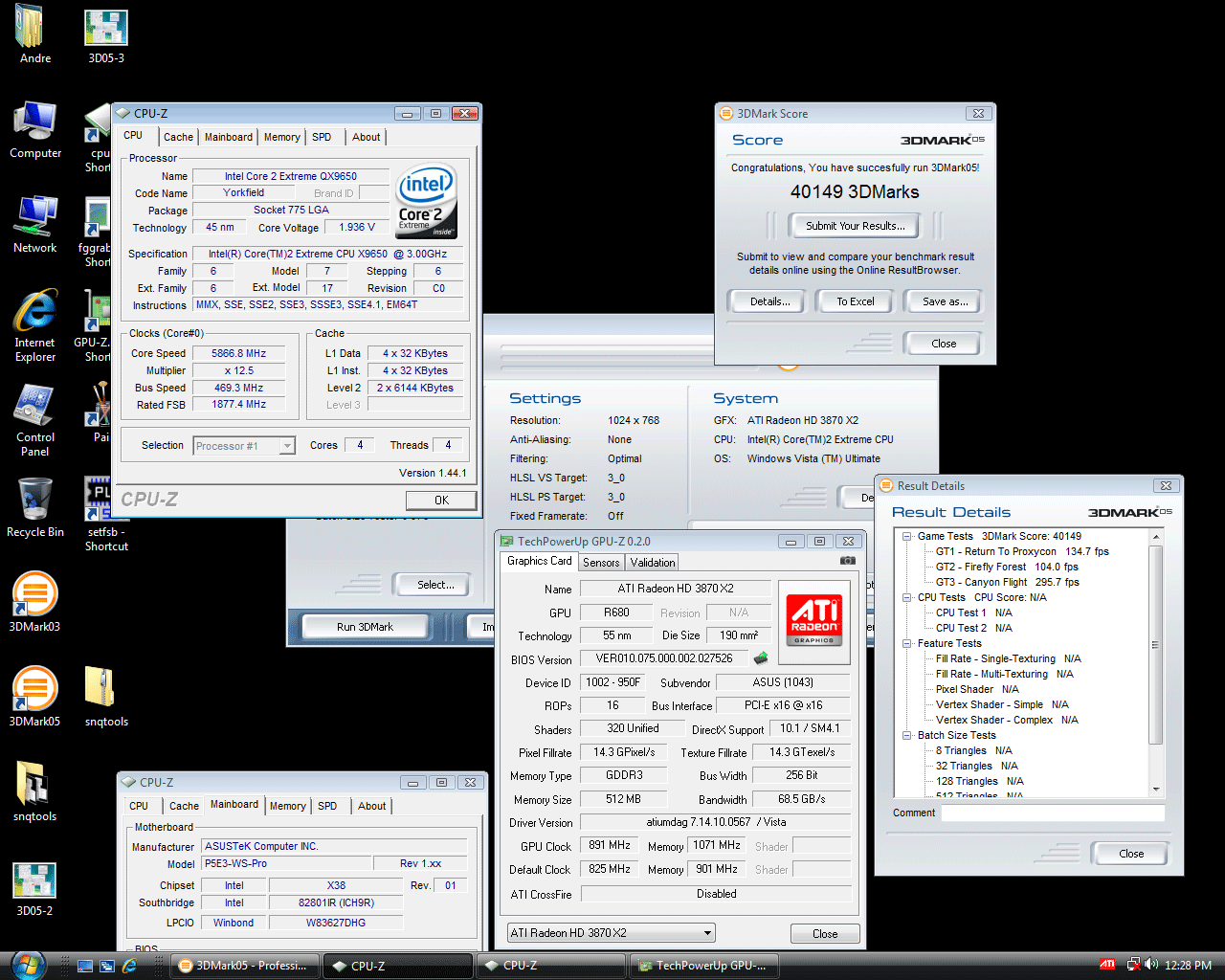Launch the 3DMark03 desktop shortcut
1225x980 pixels.
34,602
